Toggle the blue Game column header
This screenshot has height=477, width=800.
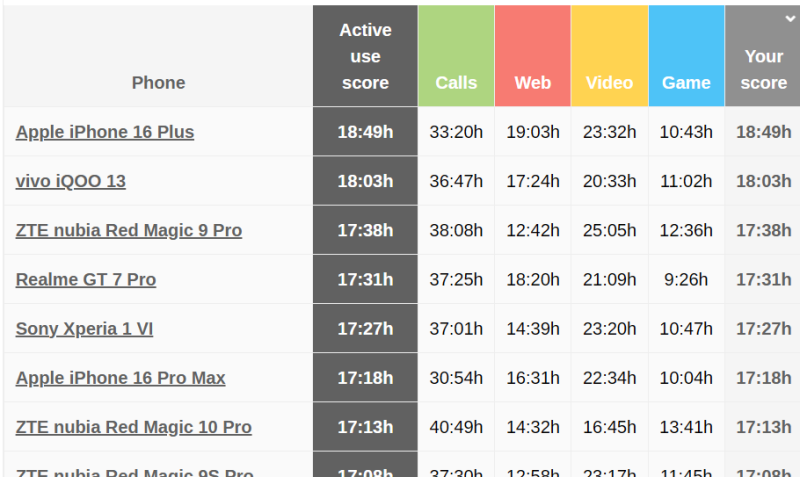tap(686, 56)
